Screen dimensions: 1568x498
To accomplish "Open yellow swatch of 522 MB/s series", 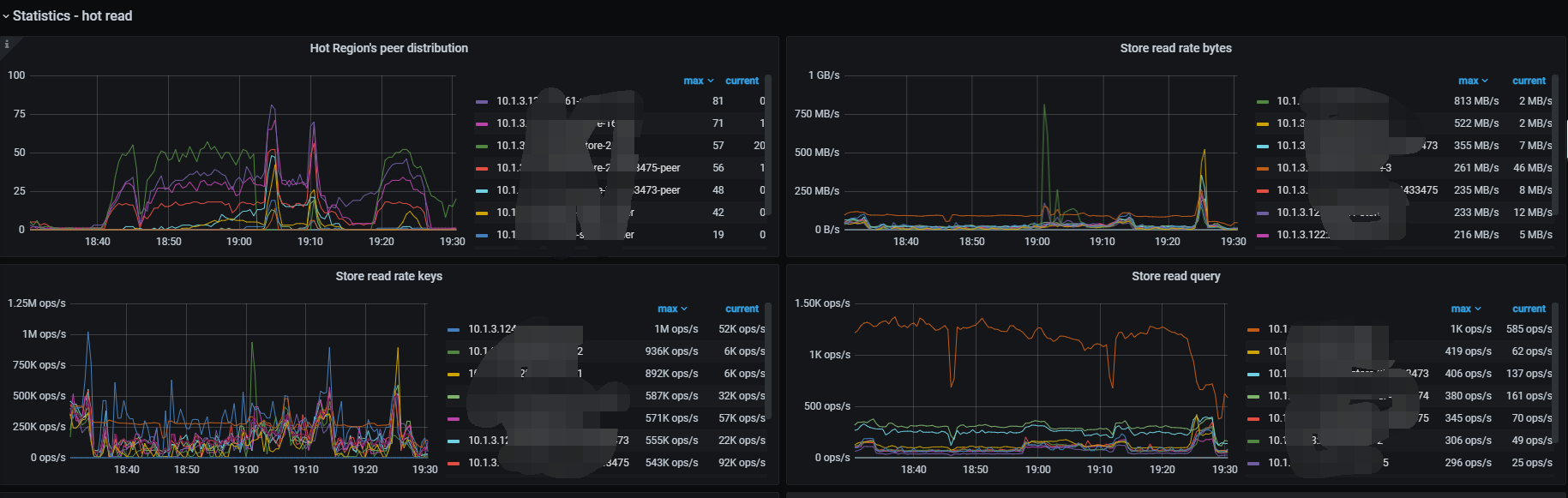I will pyautogui.click(x=1262, y=123).
